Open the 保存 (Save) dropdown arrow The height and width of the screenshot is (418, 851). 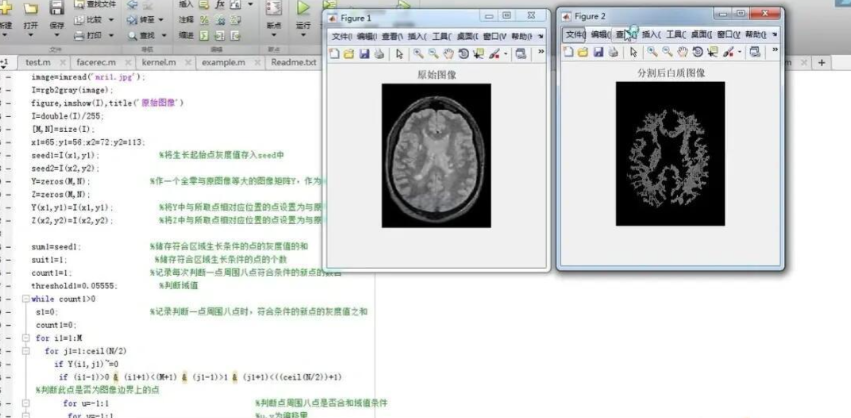56,35
